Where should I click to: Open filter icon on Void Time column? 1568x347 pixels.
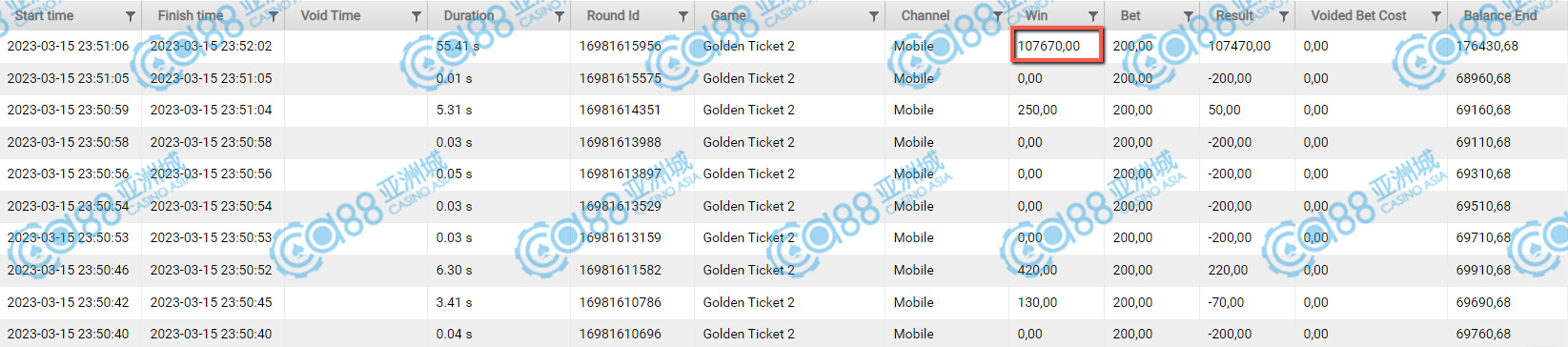(417, 16)
